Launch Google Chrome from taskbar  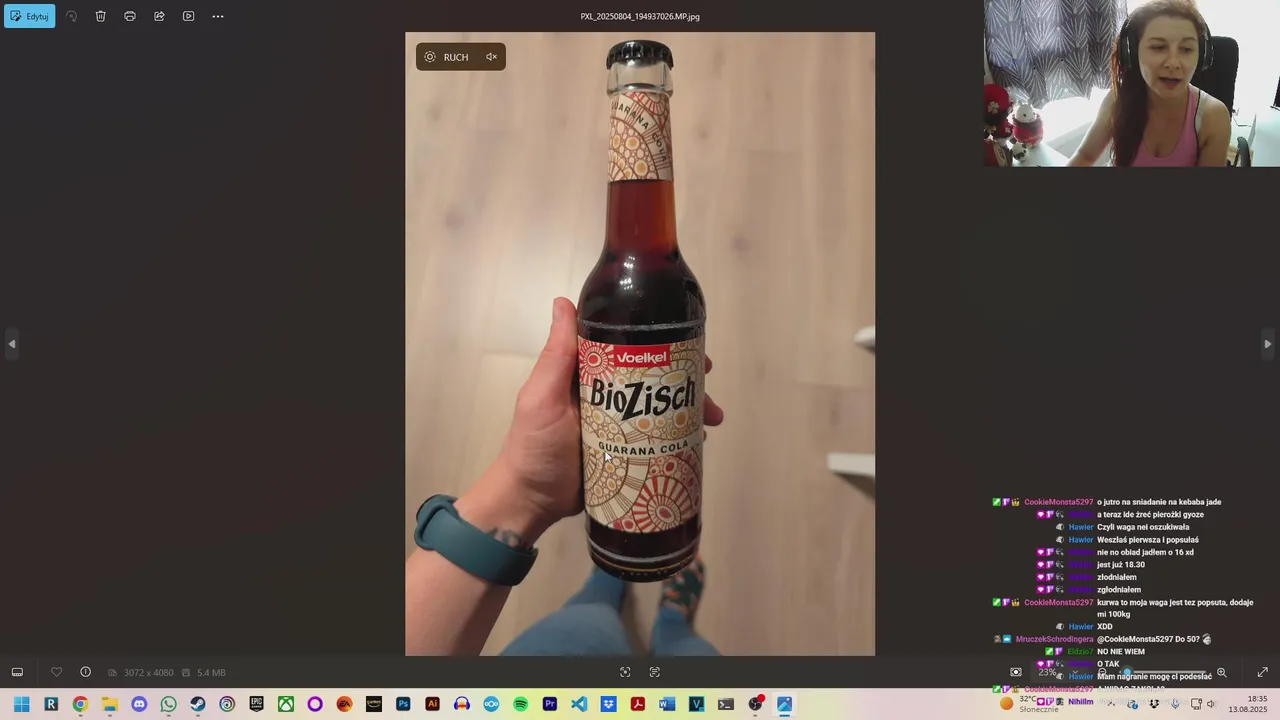tap(80, 704)
